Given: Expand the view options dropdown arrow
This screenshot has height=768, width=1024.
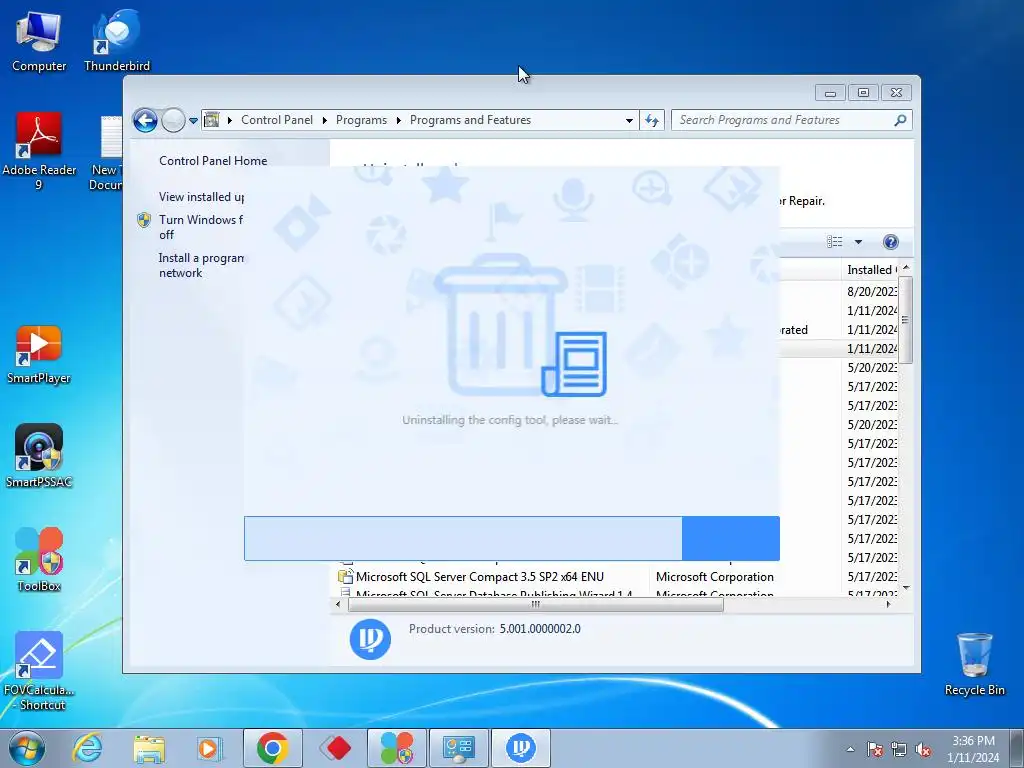Looking at the screenshot, I should click(x=858, y=242).
